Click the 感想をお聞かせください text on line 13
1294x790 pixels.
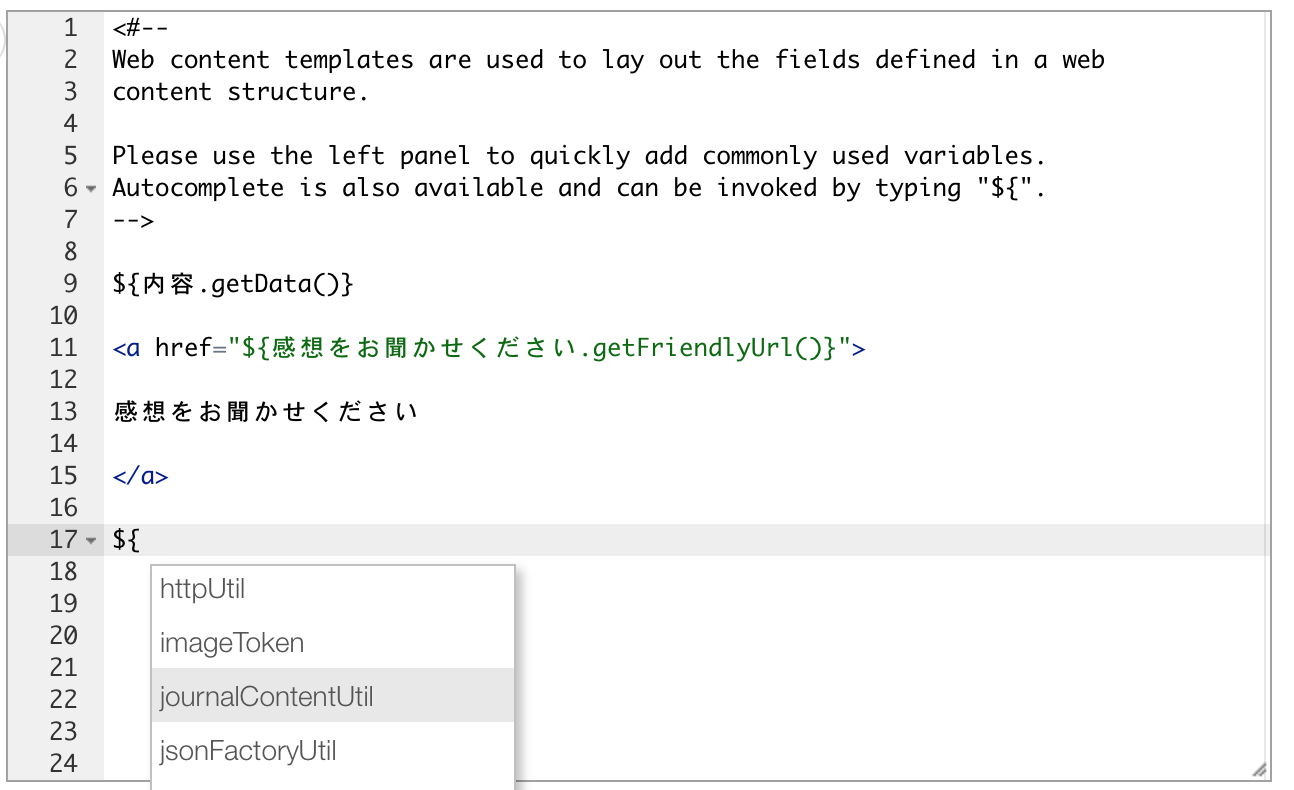coord(265,411)
